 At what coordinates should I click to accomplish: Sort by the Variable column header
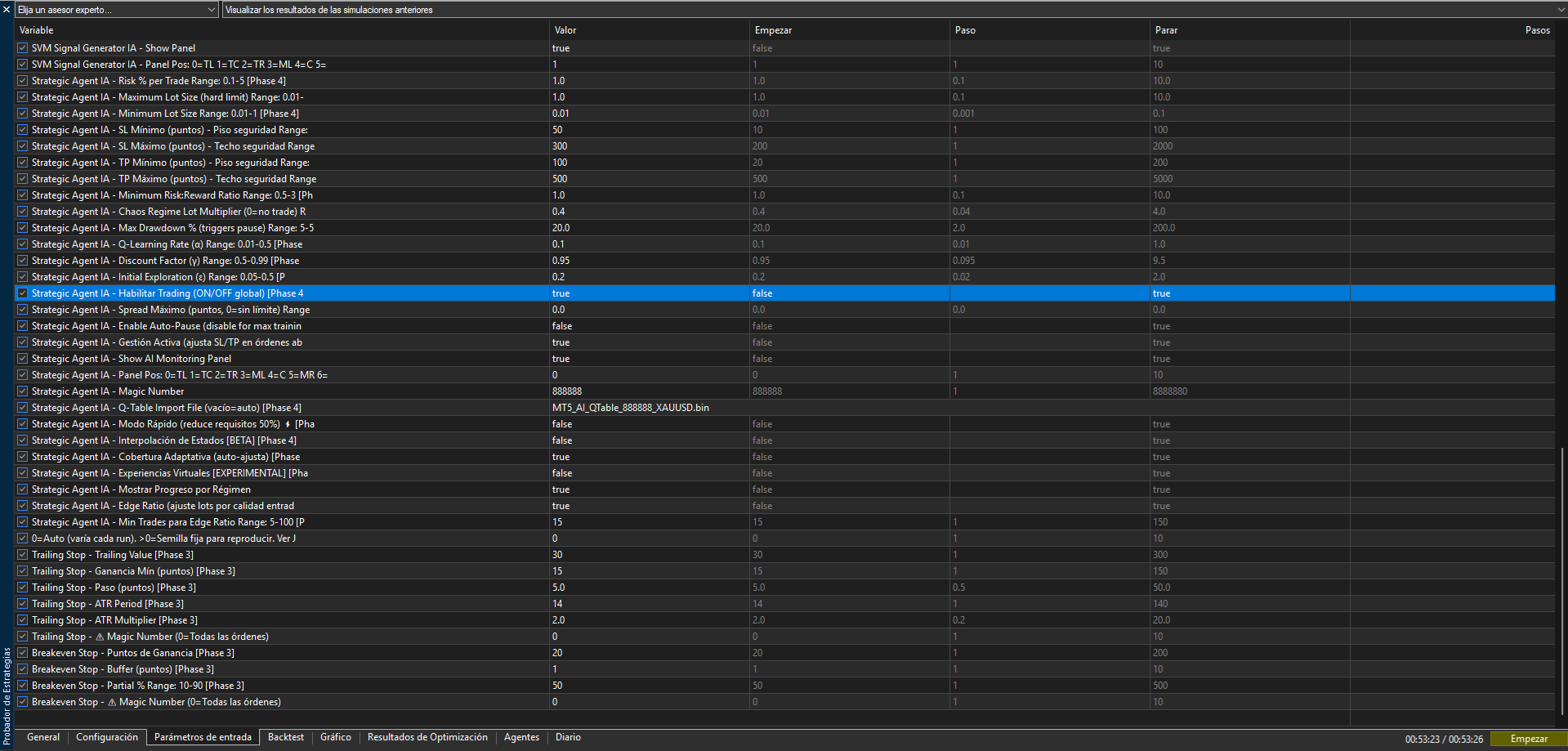(37, 30)
